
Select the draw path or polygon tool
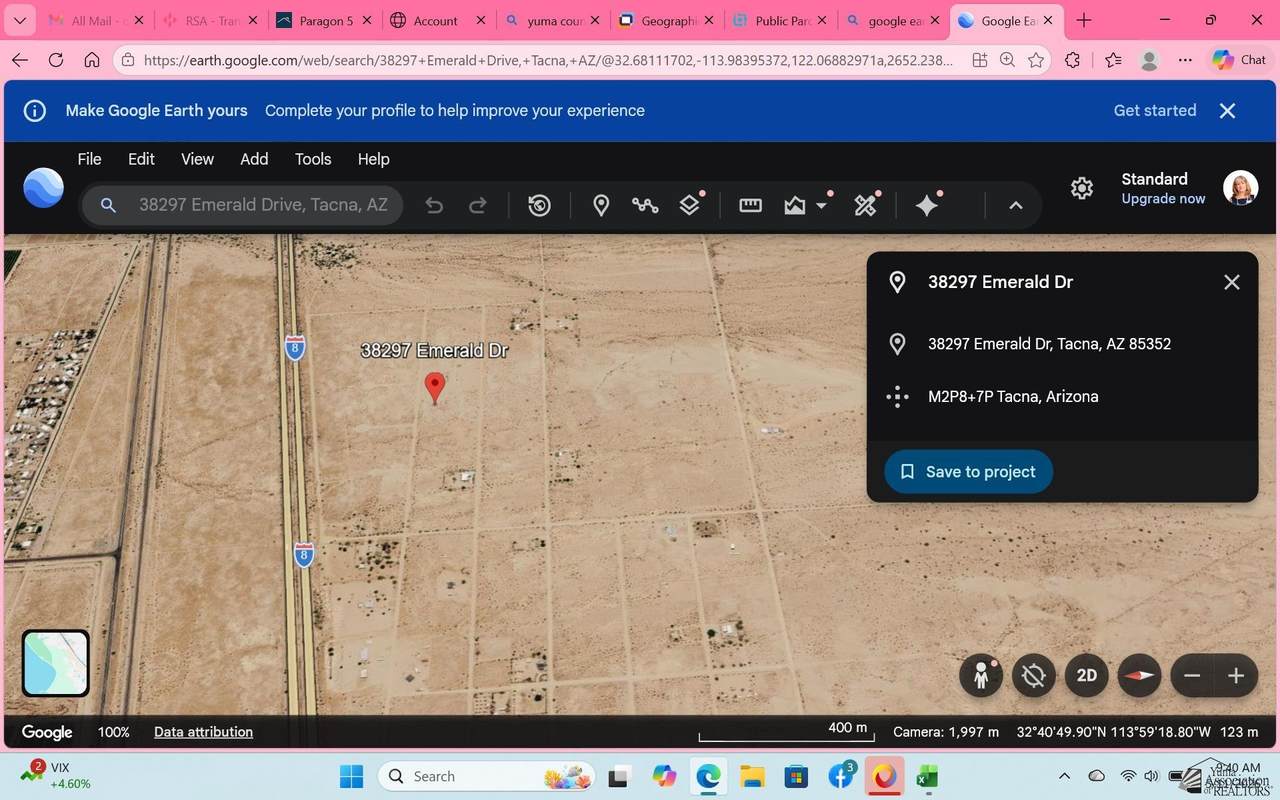click(x=645, y=206)
